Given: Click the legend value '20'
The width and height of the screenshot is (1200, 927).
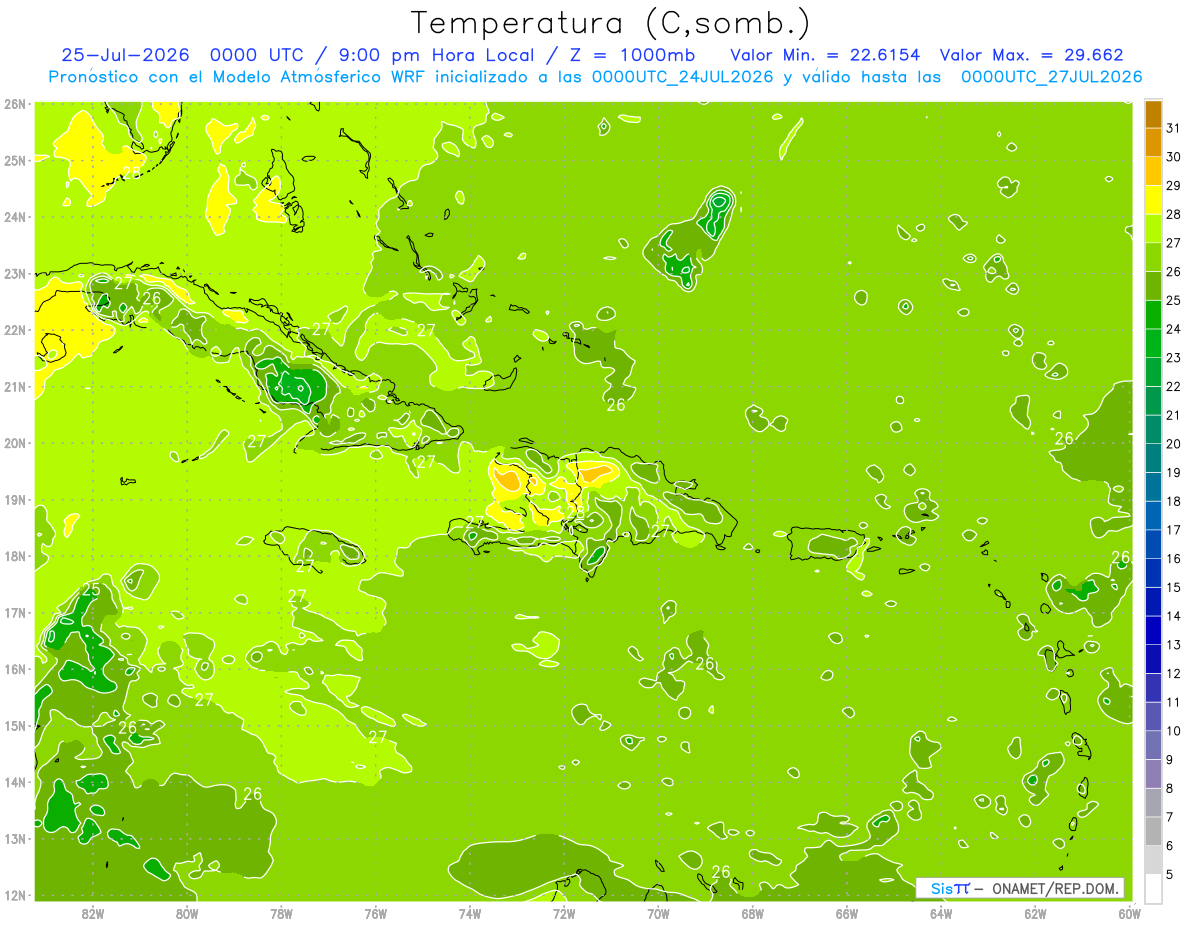Looking at the screenshot, I should tap(1173, 444).
